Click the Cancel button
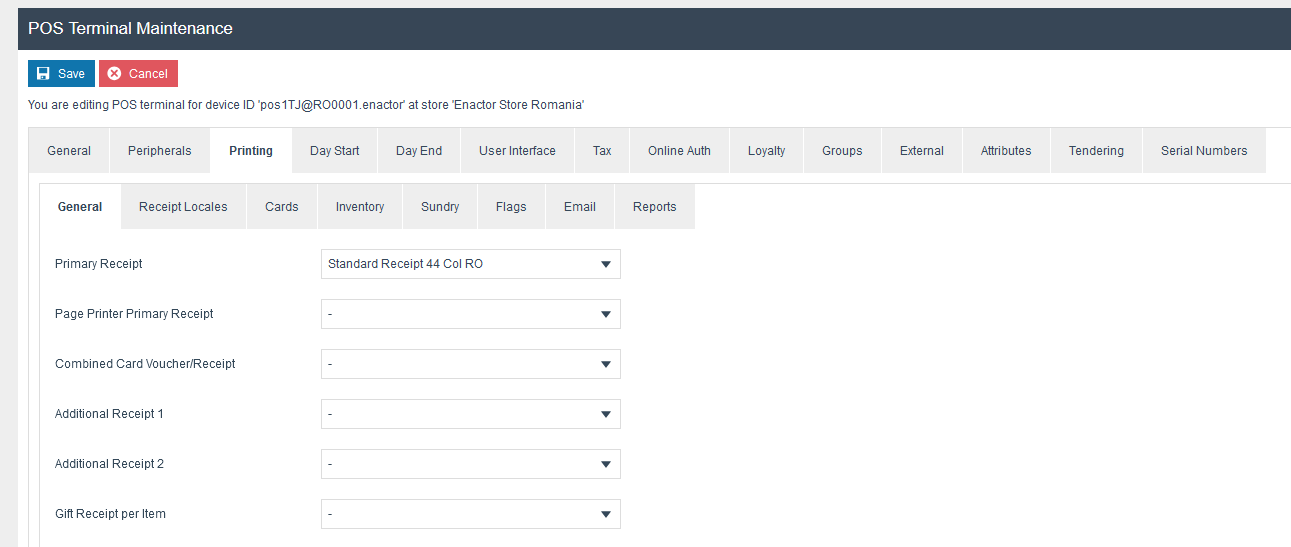Image resolution: width=1291 pixels, height=547 pixels. click(138, 74)
